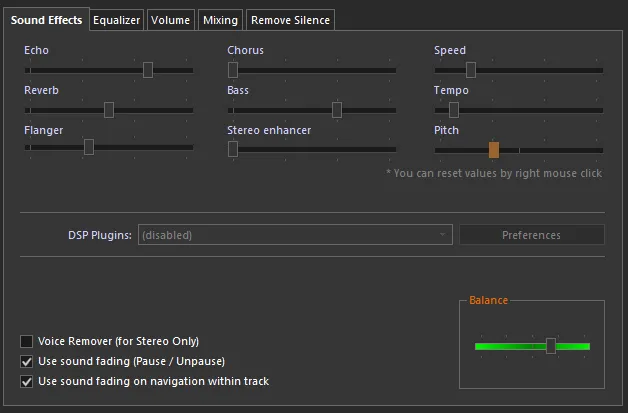Click the green Balance slider handle
This screenshot has height=413, width=628.
551,346
